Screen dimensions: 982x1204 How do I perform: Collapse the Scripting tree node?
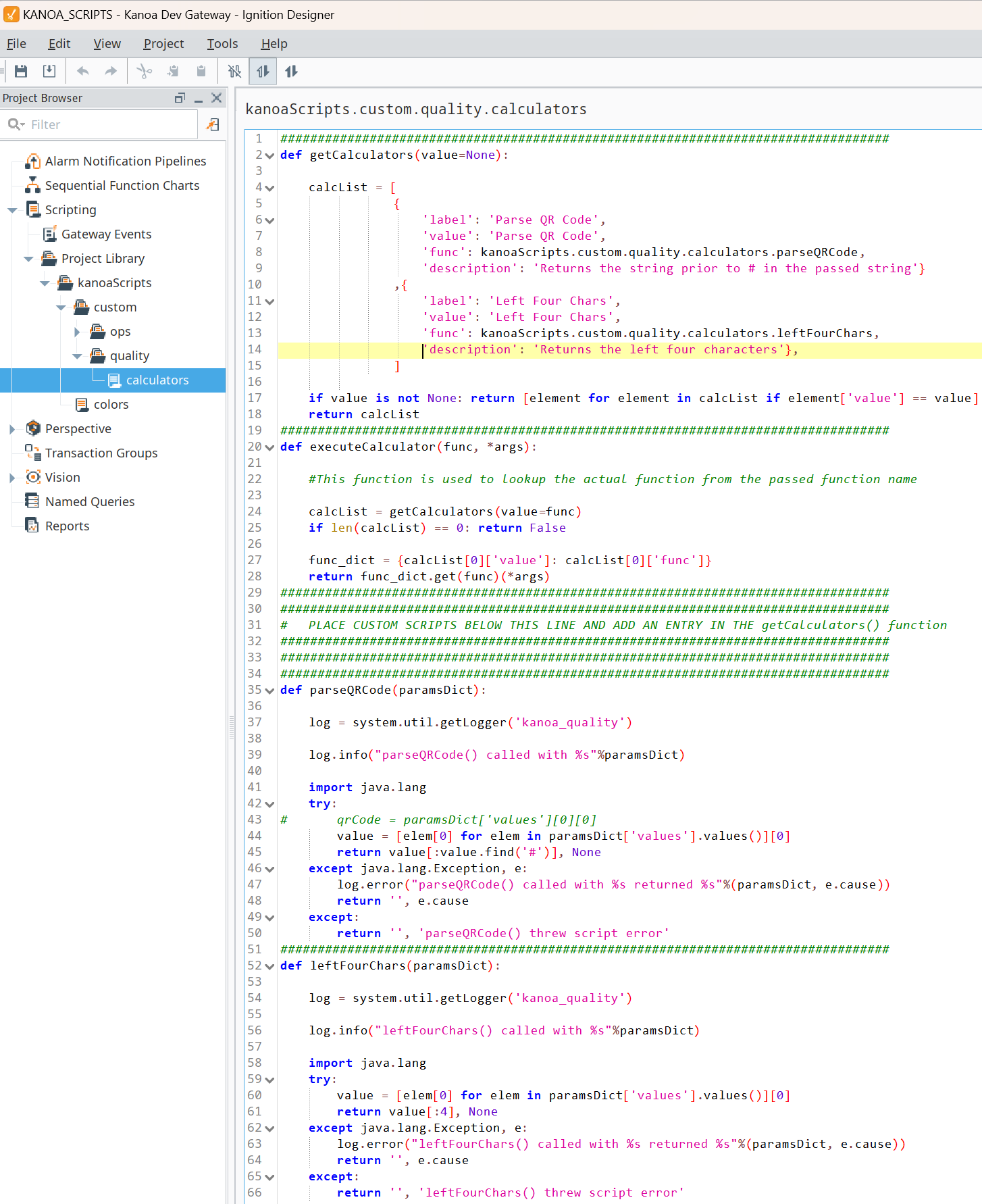tap(12, 210)
